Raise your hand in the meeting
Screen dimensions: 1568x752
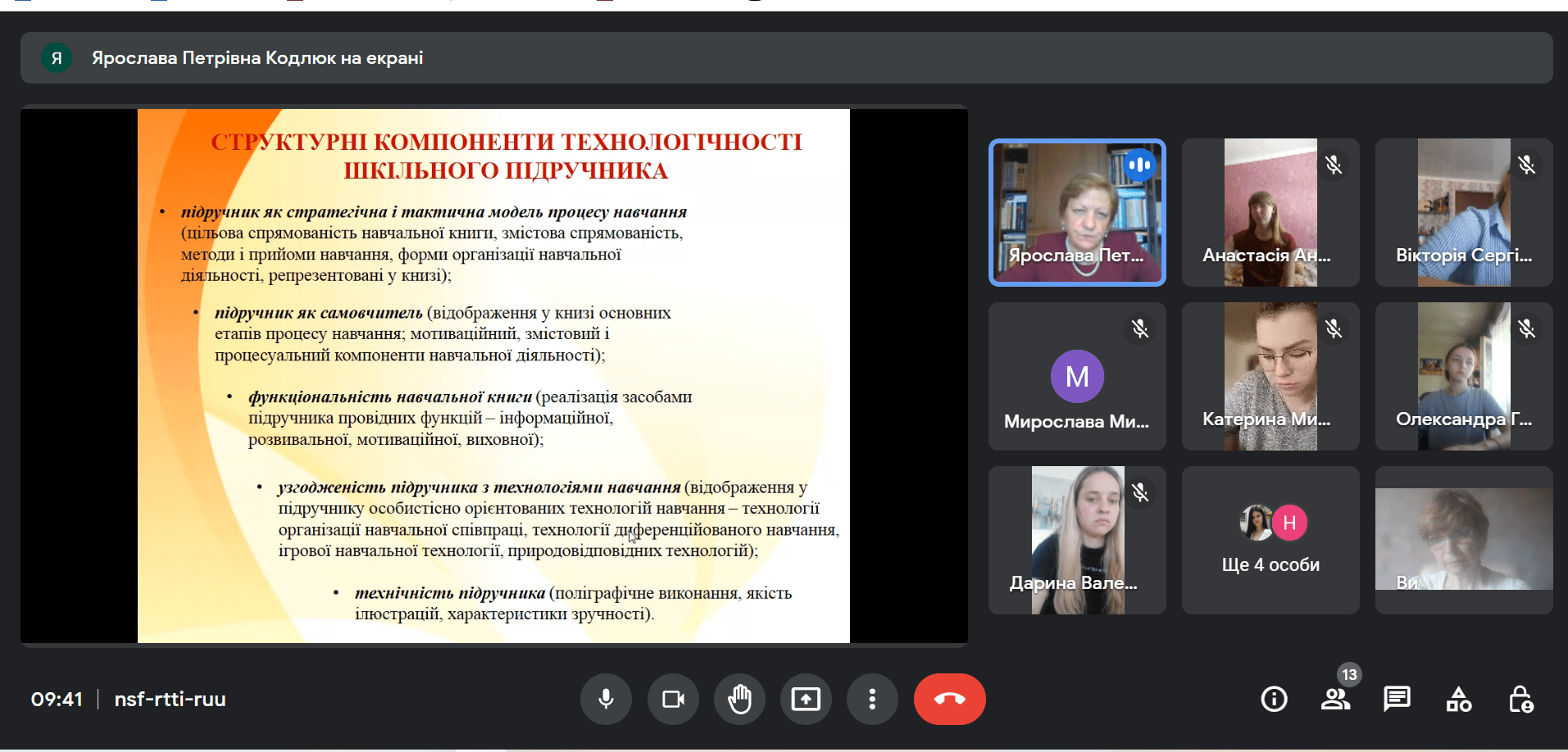[x=739, y=699]
